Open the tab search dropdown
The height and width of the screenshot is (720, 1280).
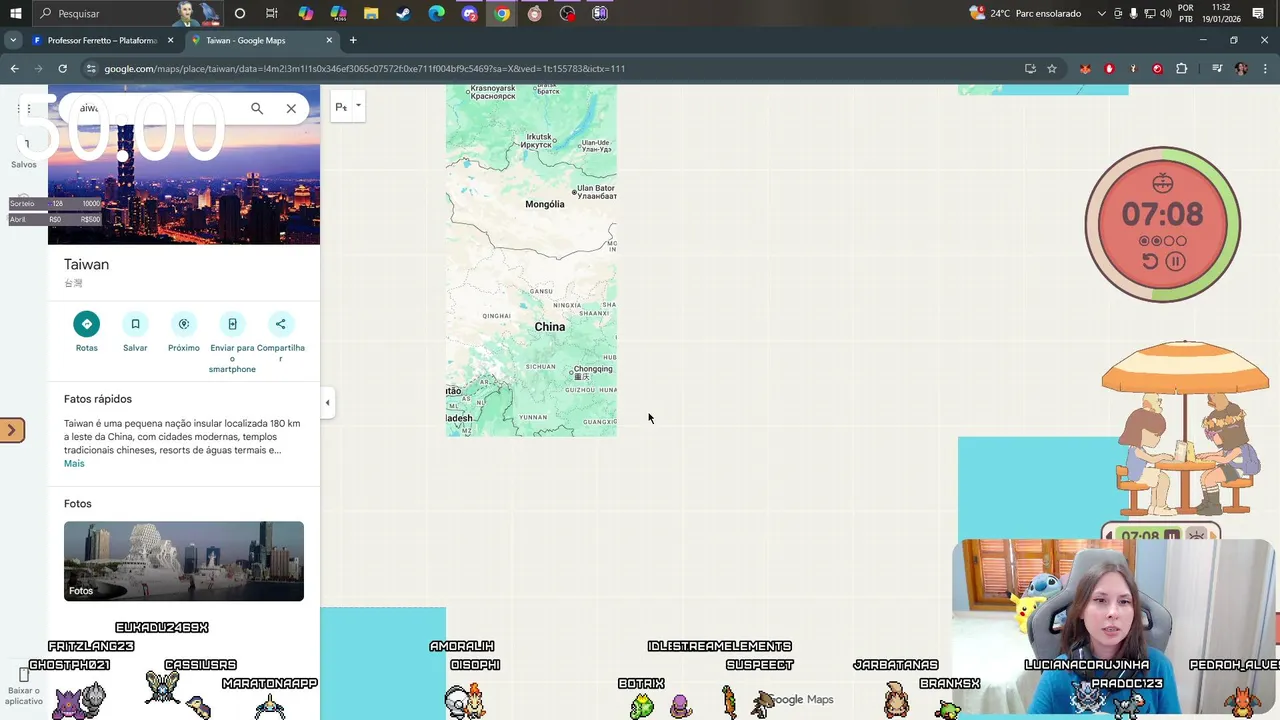[12, 40]
